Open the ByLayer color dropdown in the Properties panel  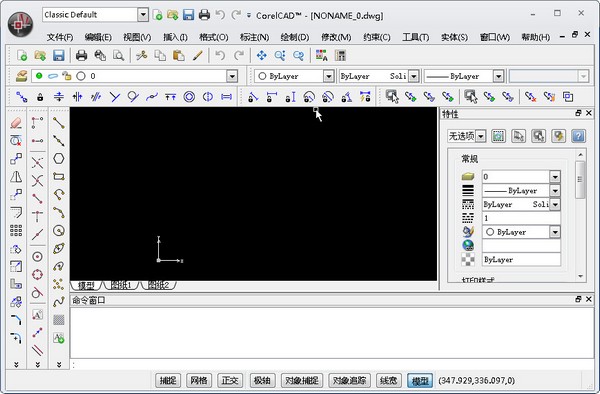tap(555, 232)
